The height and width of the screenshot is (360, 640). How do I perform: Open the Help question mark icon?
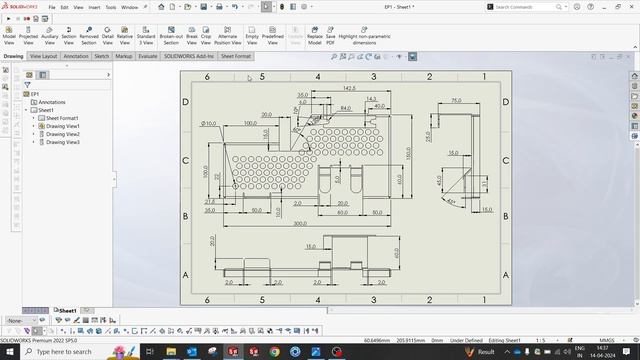click(590, 7)
